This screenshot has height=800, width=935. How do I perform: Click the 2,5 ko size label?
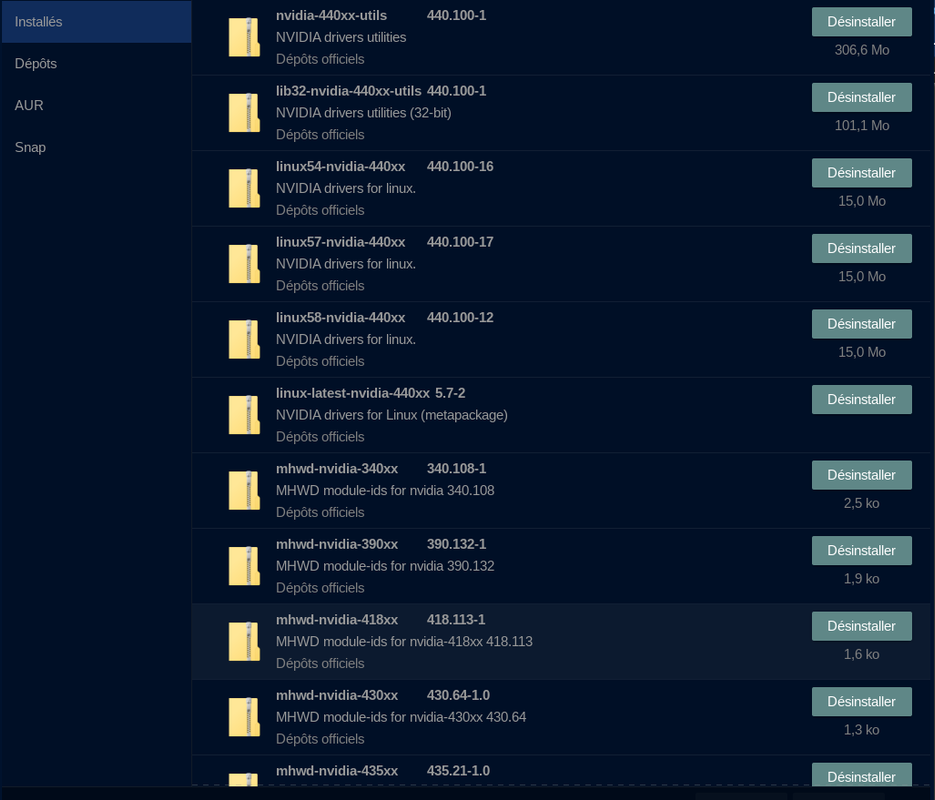coord(862,503)
